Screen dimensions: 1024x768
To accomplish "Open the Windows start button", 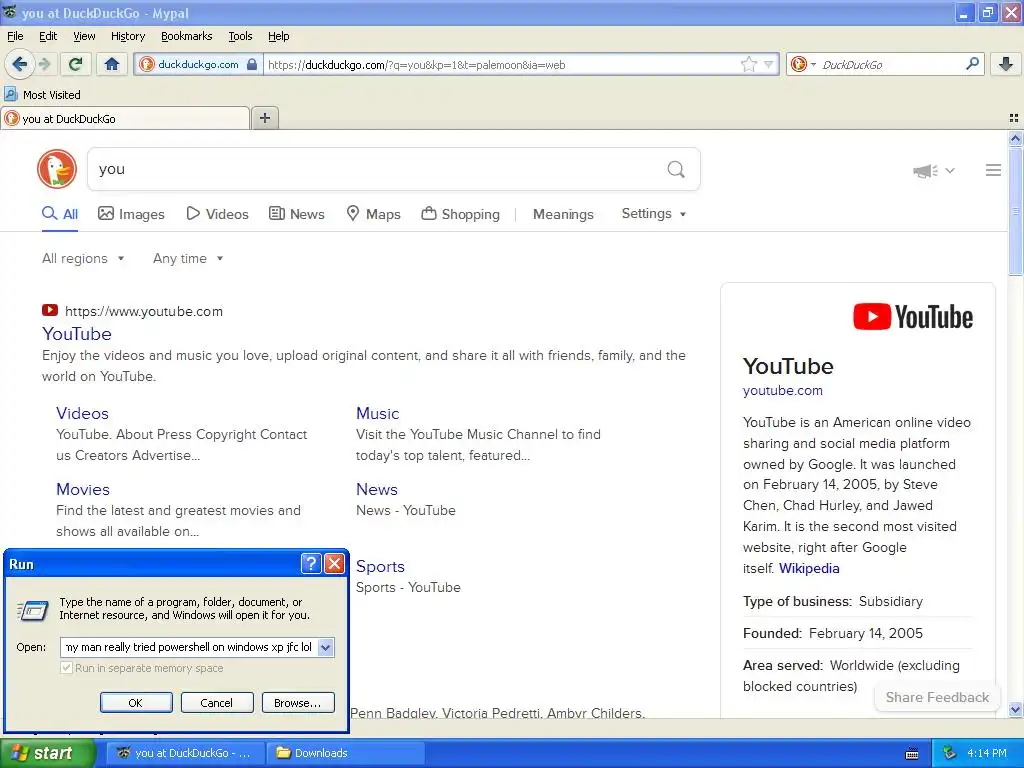I will tap(47, 753).
